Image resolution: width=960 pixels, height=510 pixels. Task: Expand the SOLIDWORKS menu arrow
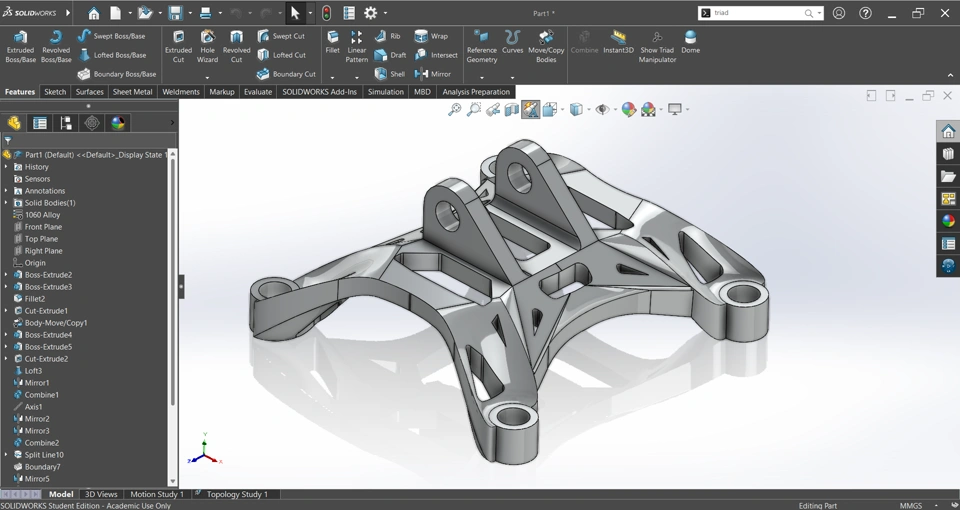(68, 12)
